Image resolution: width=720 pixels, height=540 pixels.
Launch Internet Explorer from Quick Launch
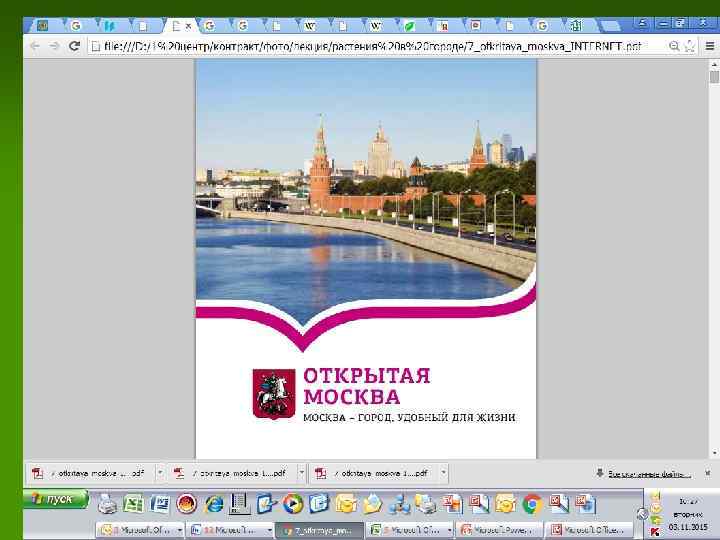pos(214,505)
